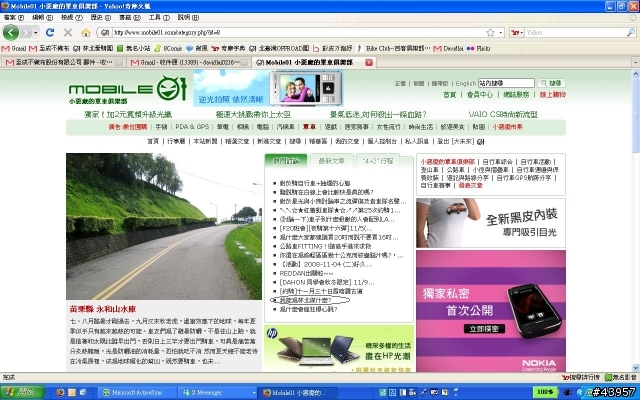The width and height of the screenshot is (640, 400).
Task: Open the Nokia phone advertisement
Action: pos(491,311)
